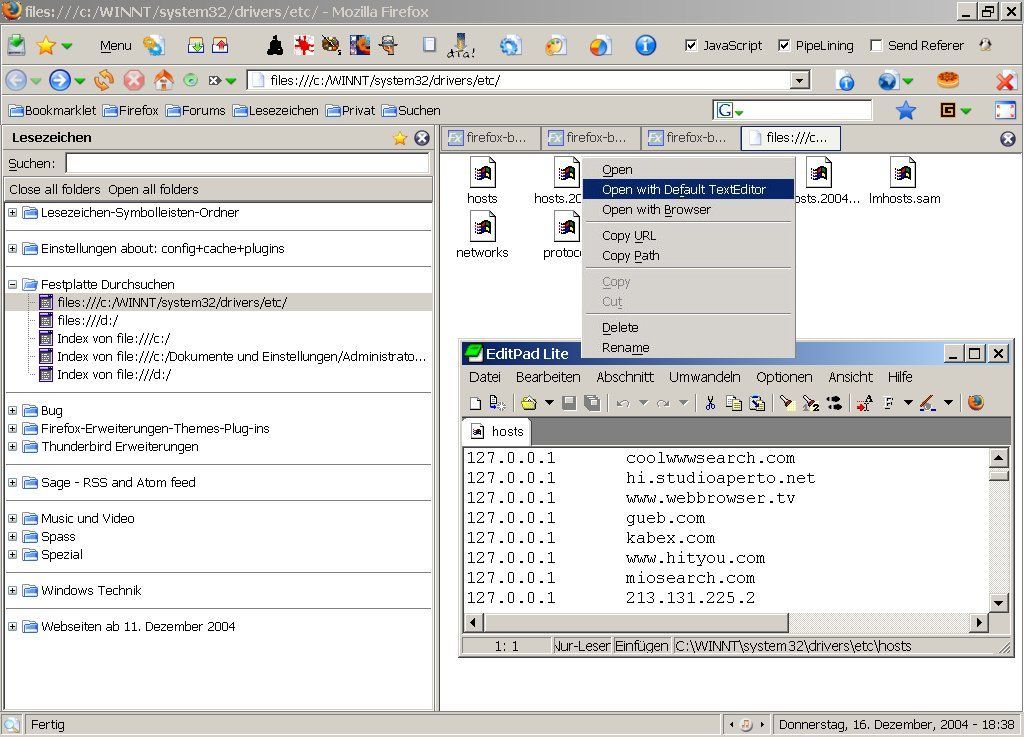Select Delete in the context menu
The height and width of the screenshot is (737, 1024).
coord(688,328)
